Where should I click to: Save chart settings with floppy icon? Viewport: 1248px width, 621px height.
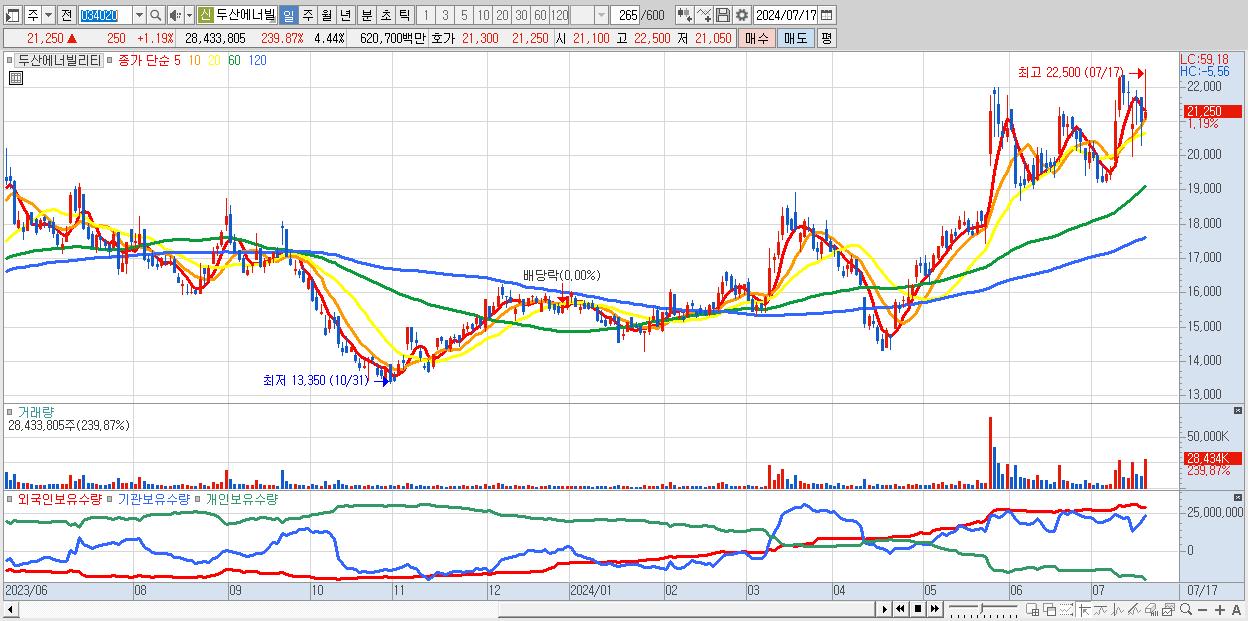coord(723,15)
